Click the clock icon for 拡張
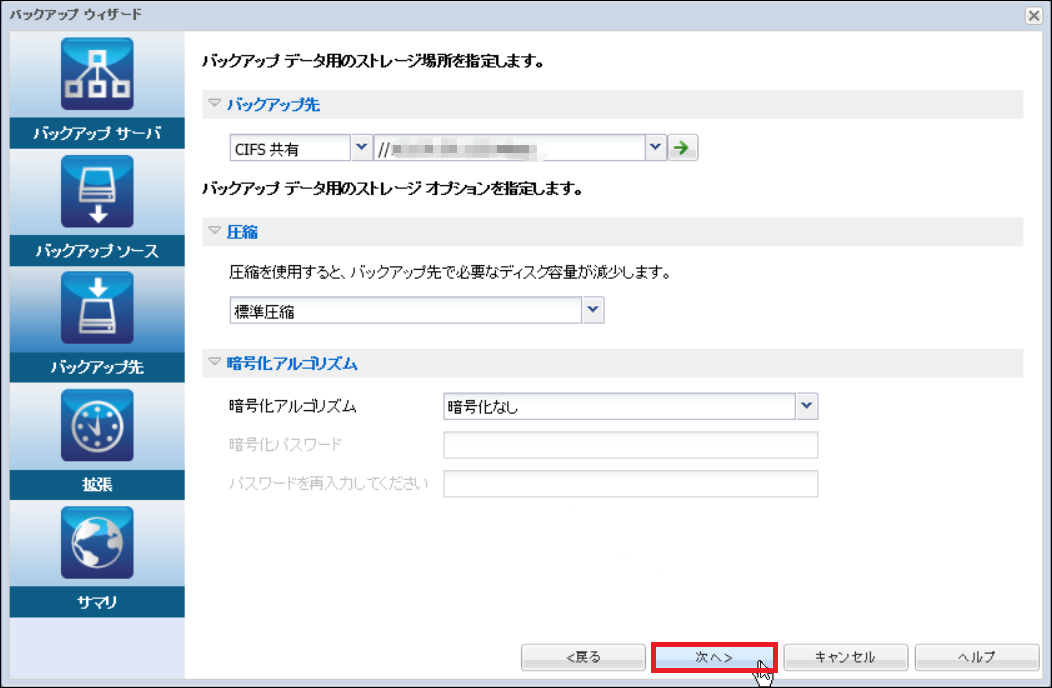 point(97,426)
